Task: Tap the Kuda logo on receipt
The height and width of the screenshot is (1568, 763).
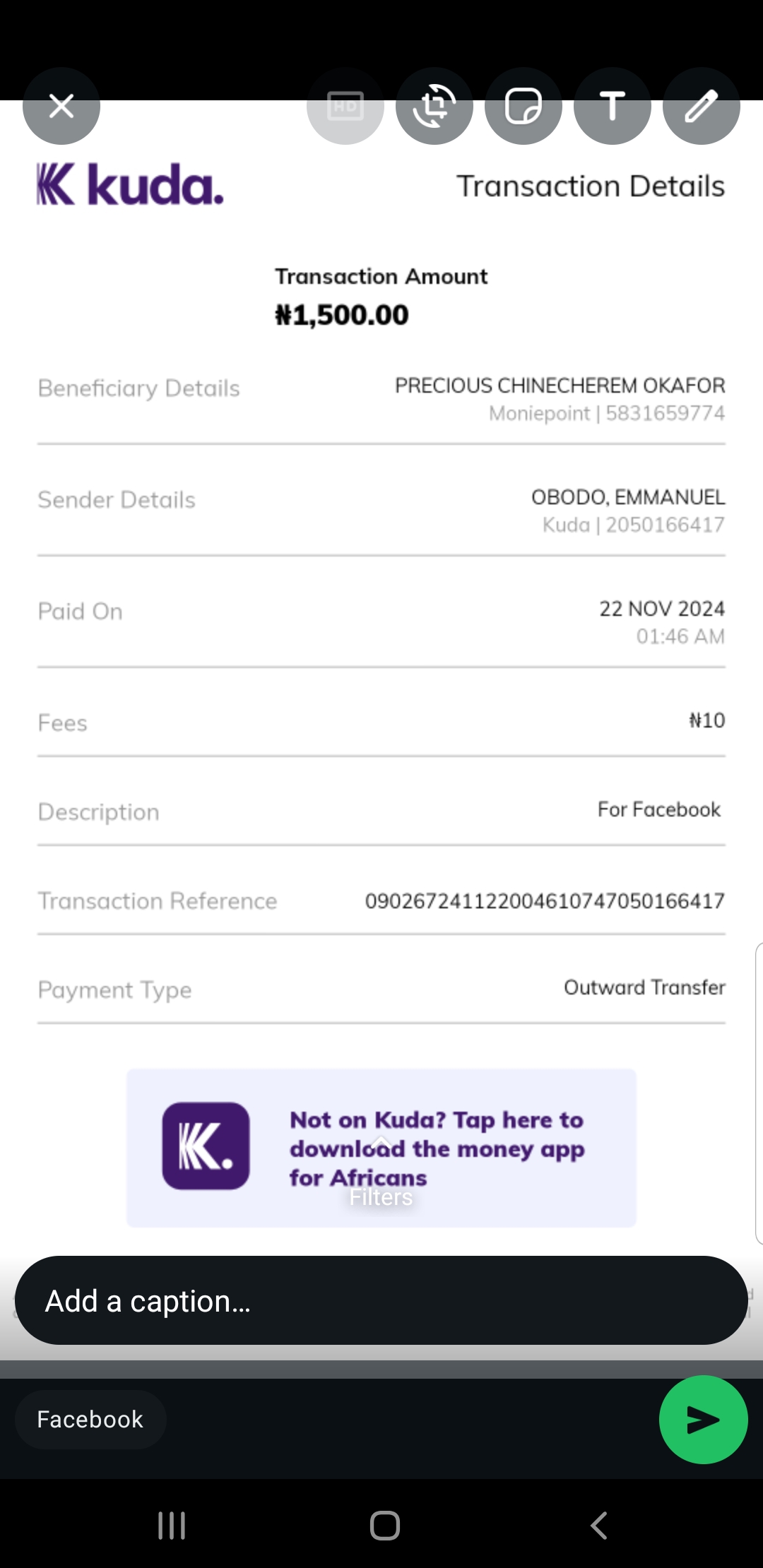Action: pyautogui.click(x=131, y=185)
